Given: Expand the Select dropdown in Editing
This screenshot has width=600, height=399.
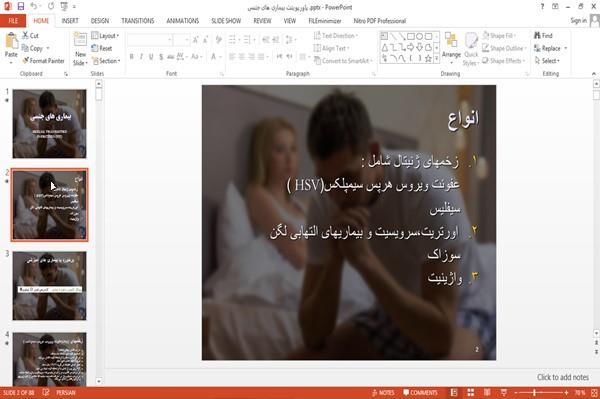Looking at the screenshot, I should 548,61.
